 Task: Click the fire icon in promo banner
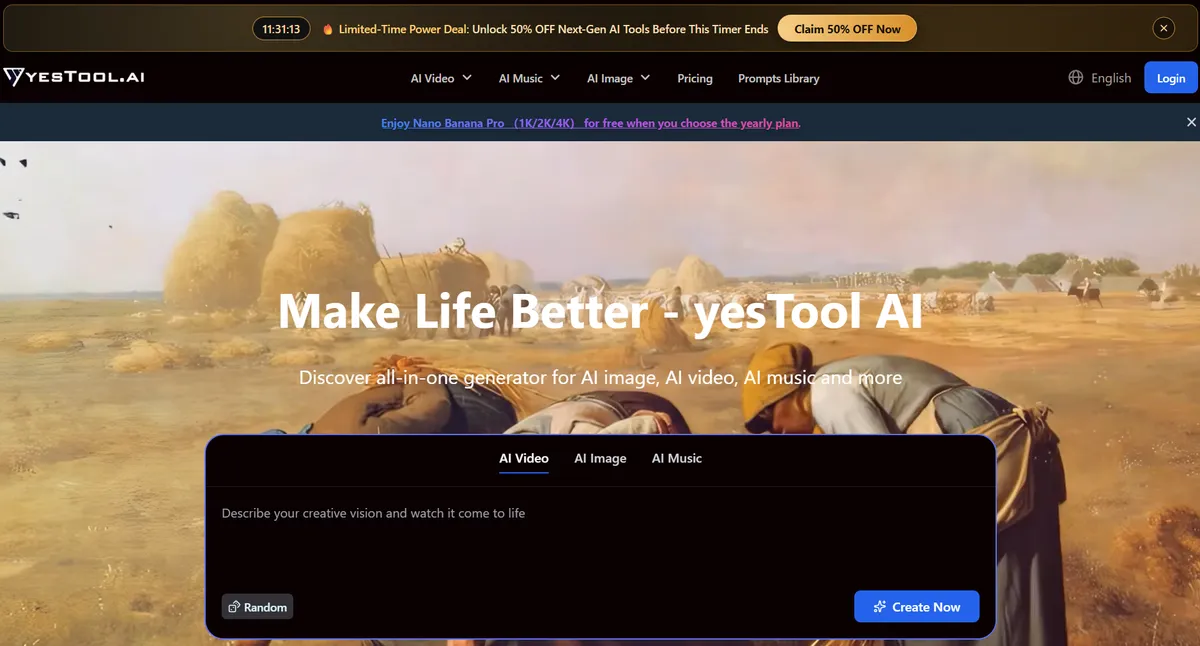pyautogui.click(x=328, y=29)
